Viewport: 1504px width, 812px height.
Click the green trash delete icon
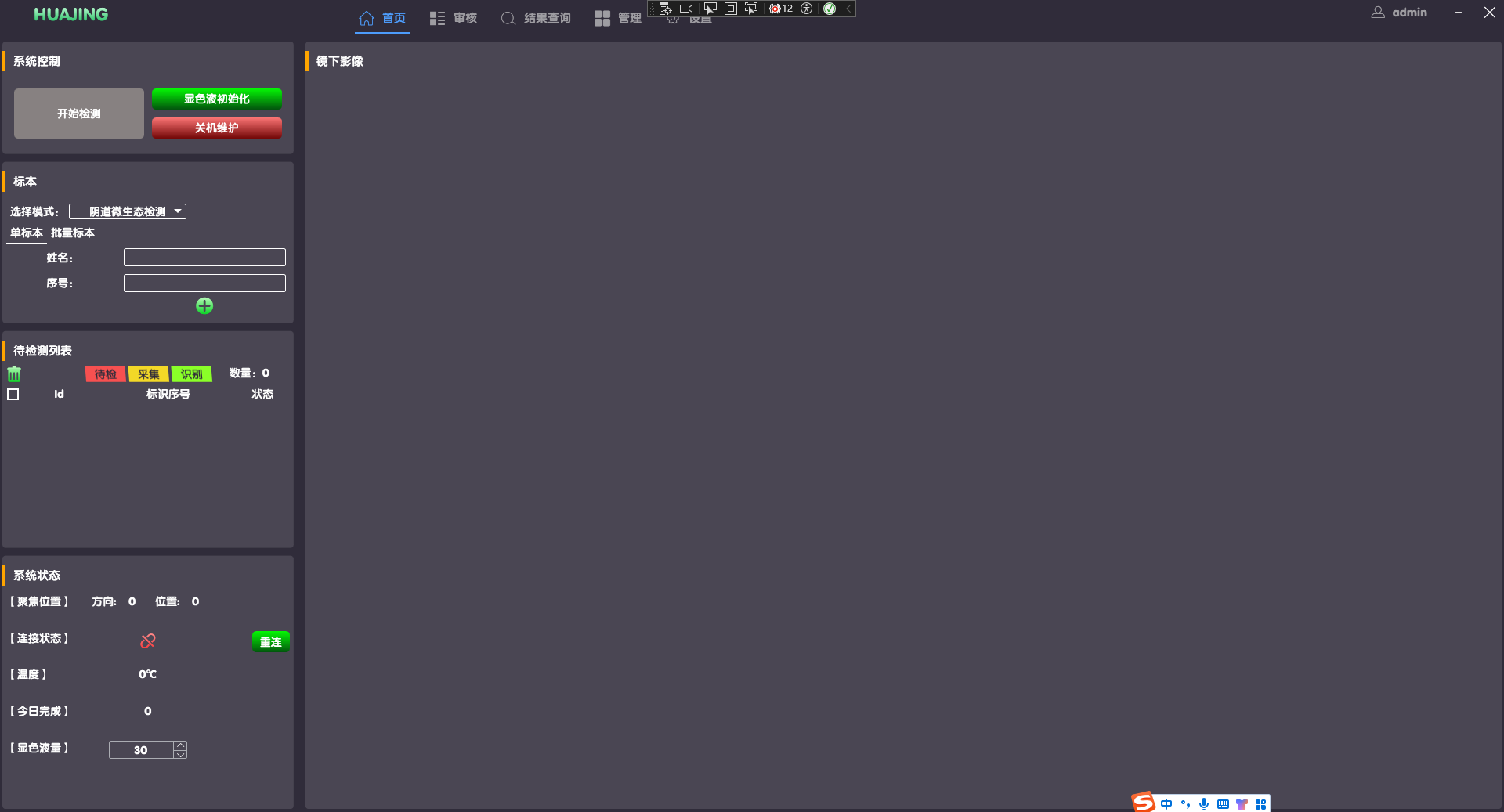[x=14, y=374]
